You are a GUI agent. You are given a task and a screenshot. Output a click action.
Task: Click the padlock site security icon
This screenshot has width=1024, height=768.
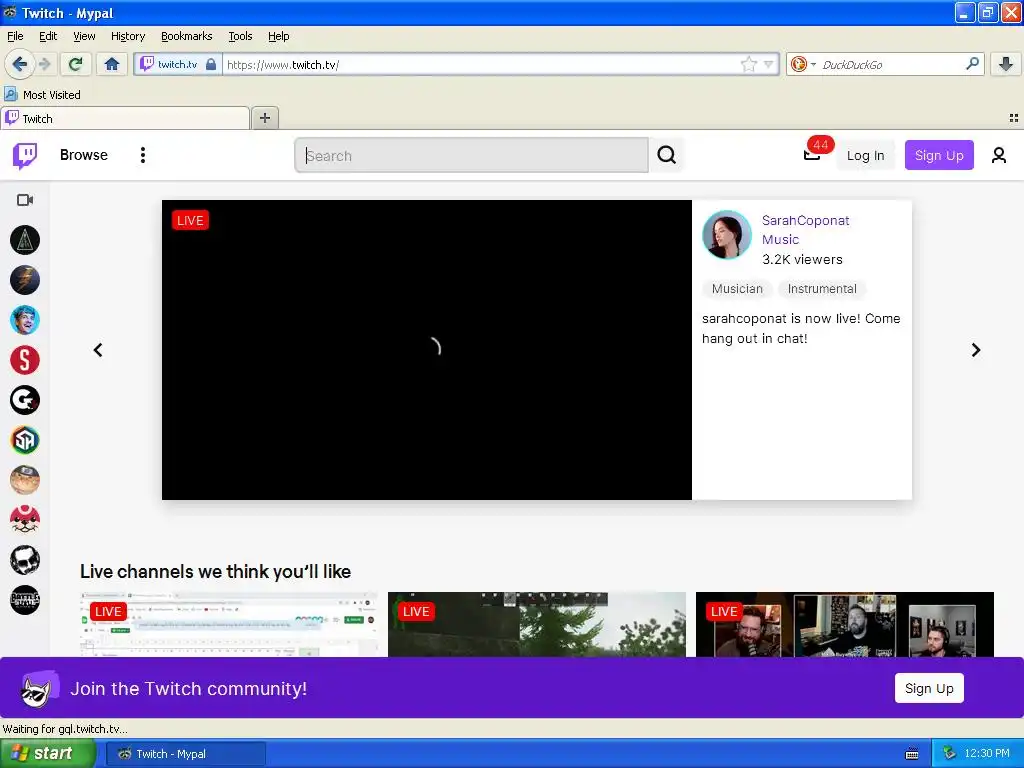click(x=211, y=64)
